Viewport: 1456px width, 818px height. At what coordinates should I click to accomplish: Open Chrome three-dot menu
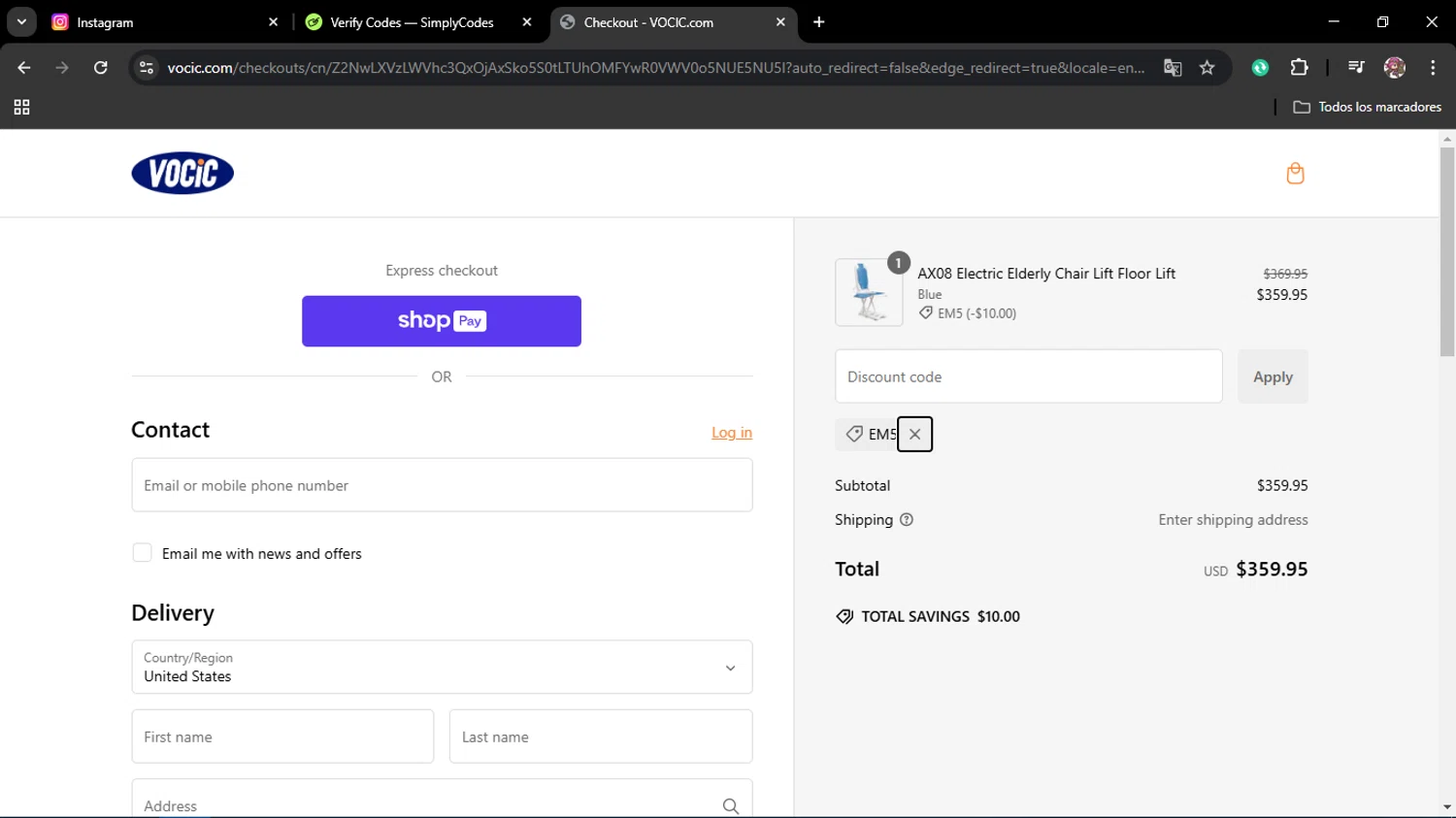[x=1433, y=68]
